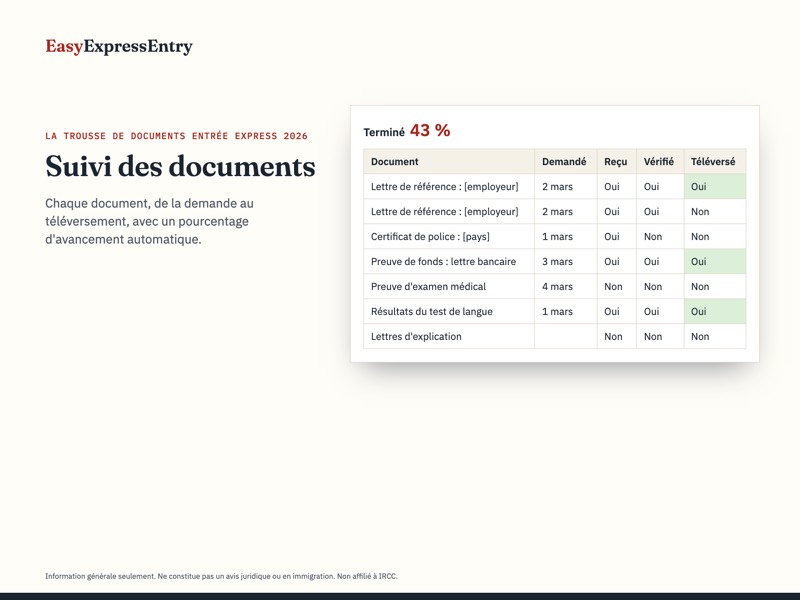This screenshot has width=800, height=600.
Task: Click the 'Demandé' column header
Action: coord(566,161)
